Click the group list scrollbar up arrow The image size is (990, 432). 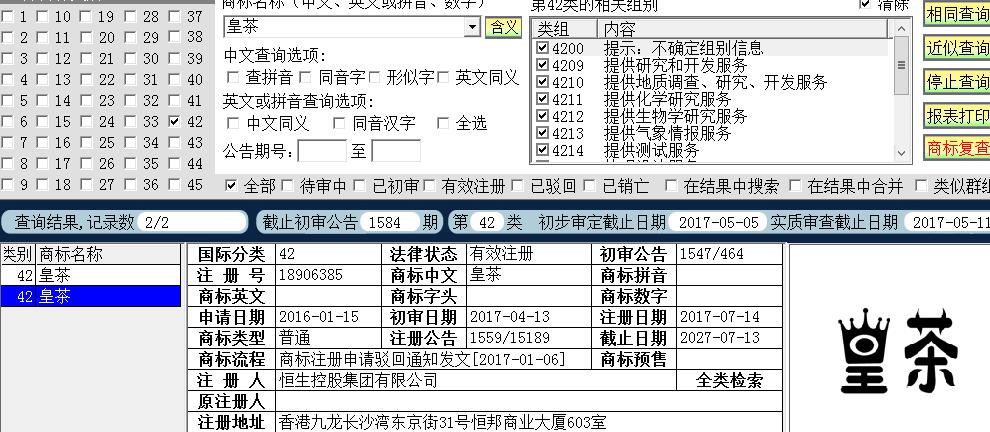click(901, 28)
